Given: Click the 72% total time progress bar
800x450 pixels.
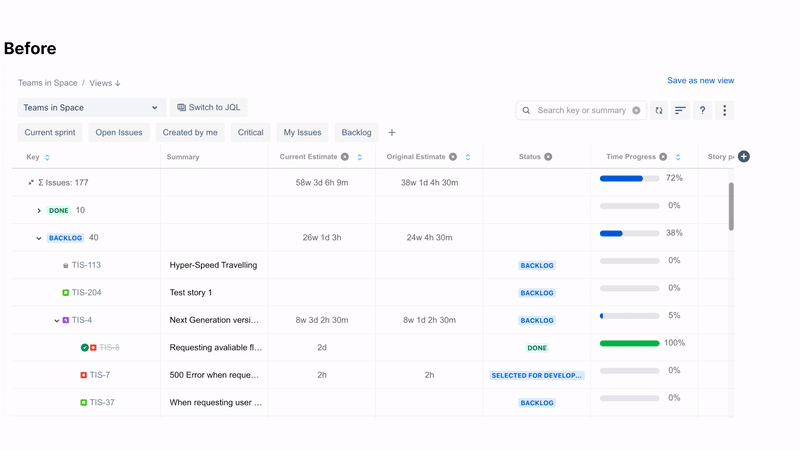Looking at the screenshot, I should (630, 179).
